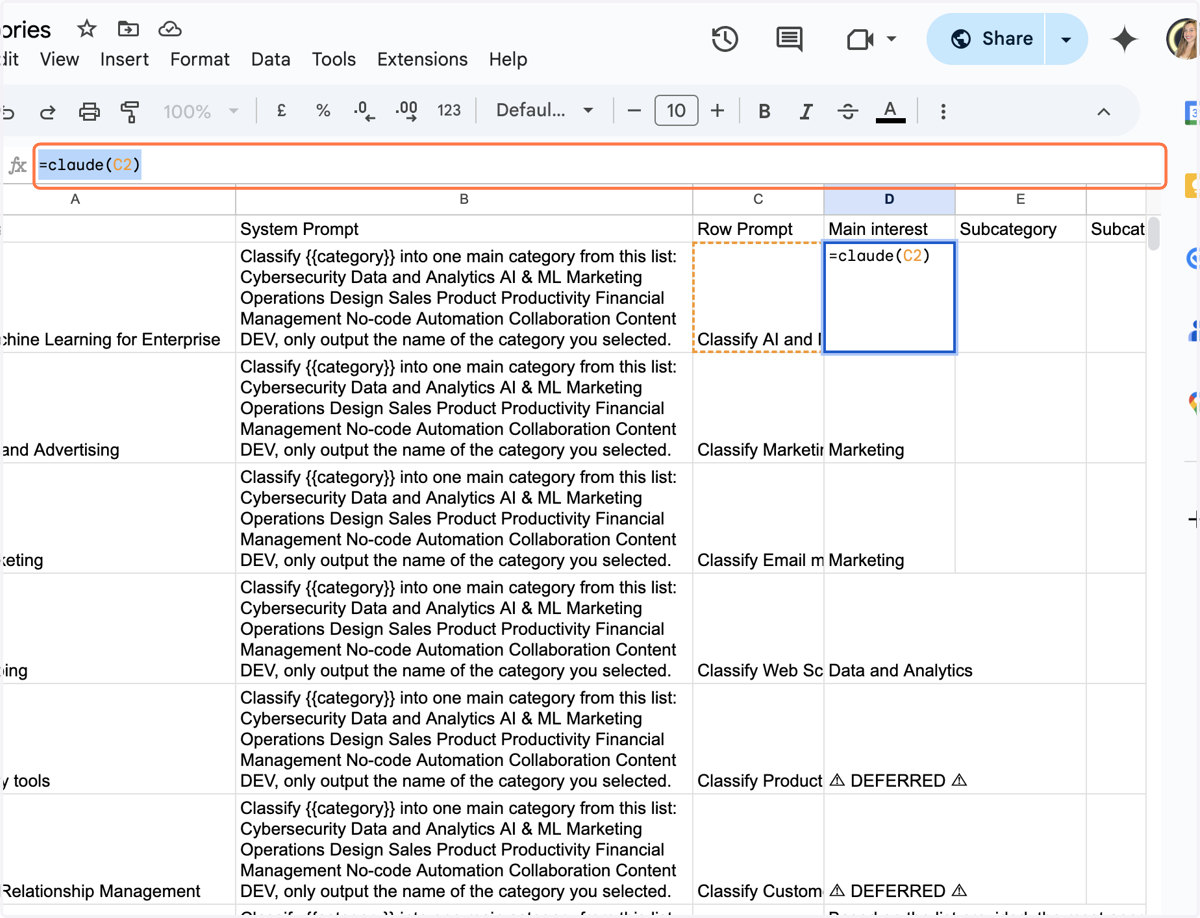
Task: Open the Data menu
Action: pyautogui.click(x=271, y=59)
